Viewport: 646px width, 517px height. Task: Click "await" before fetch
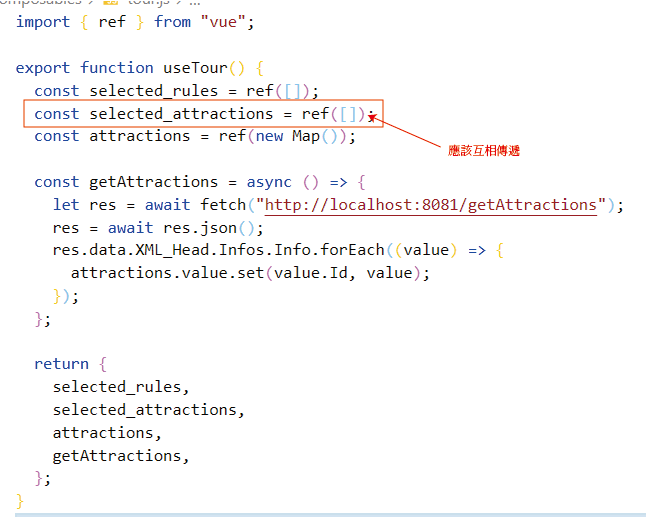tap(167, 205)
